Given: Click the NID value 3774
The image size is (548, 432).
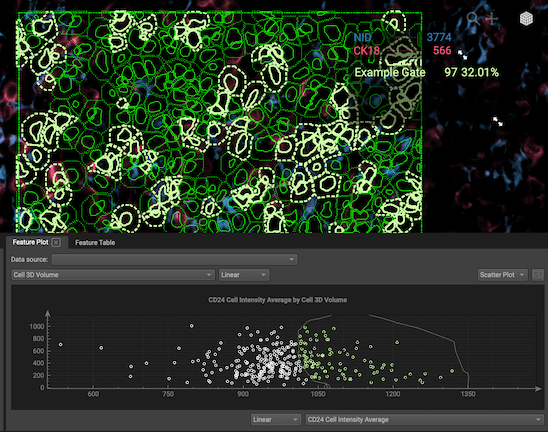Looking at the screenshot, I should point(439,37).
